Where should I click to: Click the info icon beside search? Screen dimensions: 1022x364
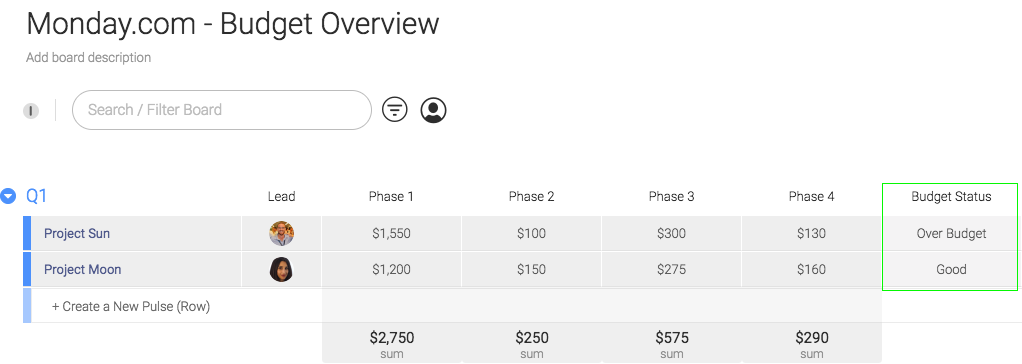point(31,111)
